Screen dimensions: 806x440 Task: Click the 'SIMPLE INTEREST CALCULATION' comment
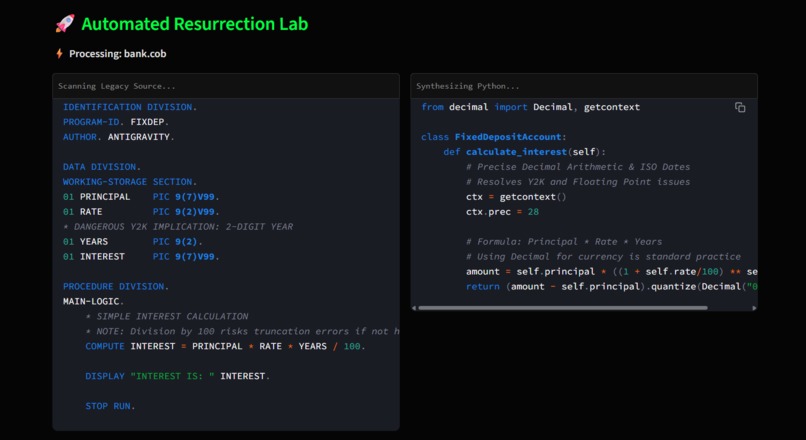coord(167,316)
